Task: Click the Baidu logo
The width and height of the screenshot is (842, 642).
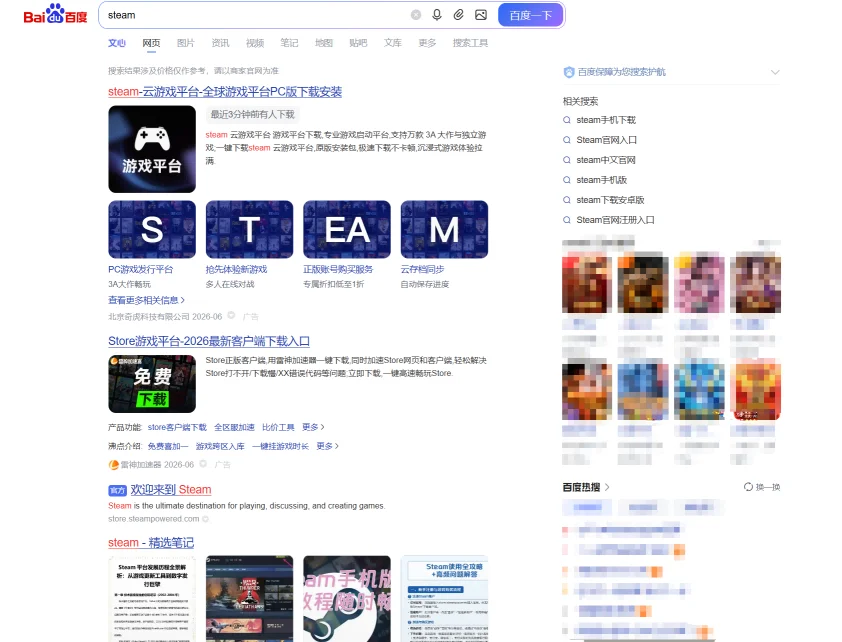Action: click(55, 14)
